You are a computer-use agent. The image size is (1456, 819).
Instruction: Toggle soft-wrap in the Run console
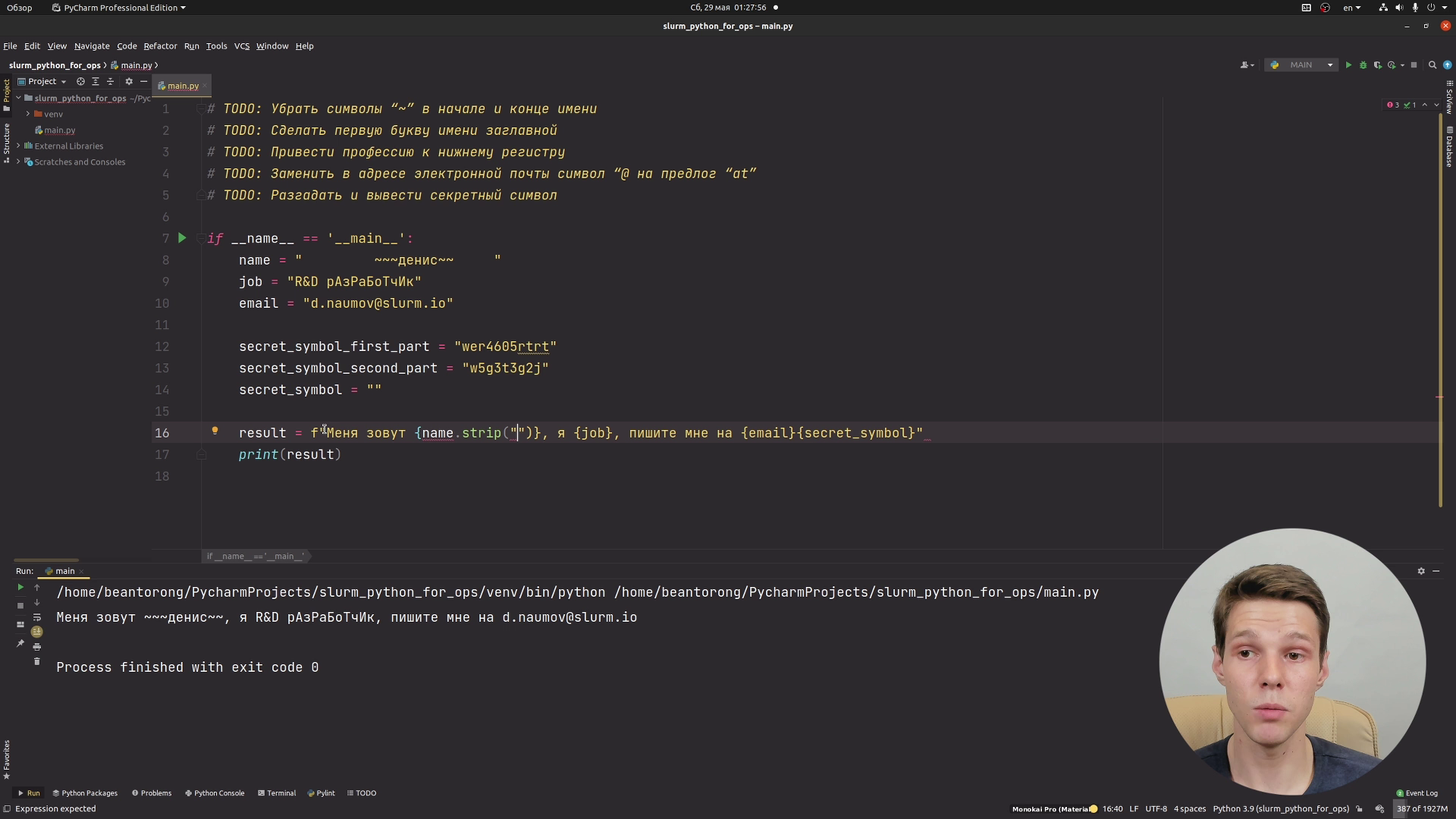pyautogui.click(x=36, y=617)
